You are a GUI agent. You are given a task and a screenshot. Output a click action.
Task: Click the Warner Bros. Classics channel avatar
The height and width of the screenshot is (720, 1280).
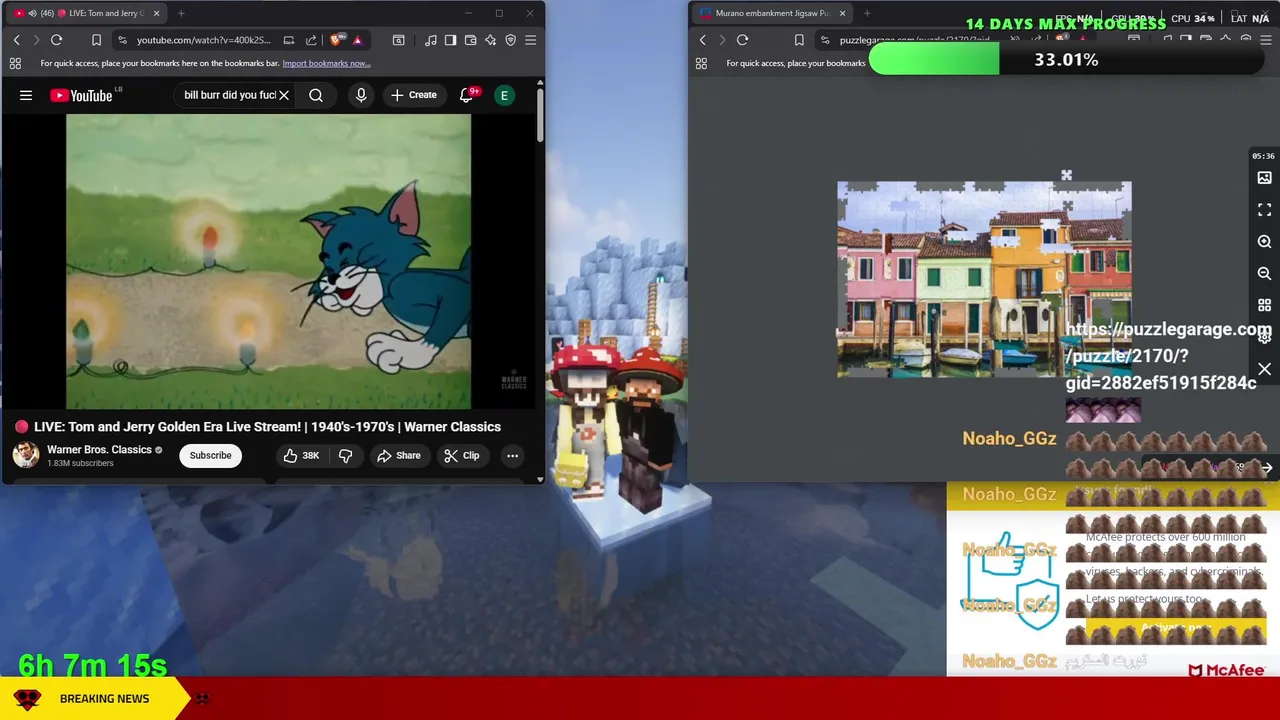26,455
